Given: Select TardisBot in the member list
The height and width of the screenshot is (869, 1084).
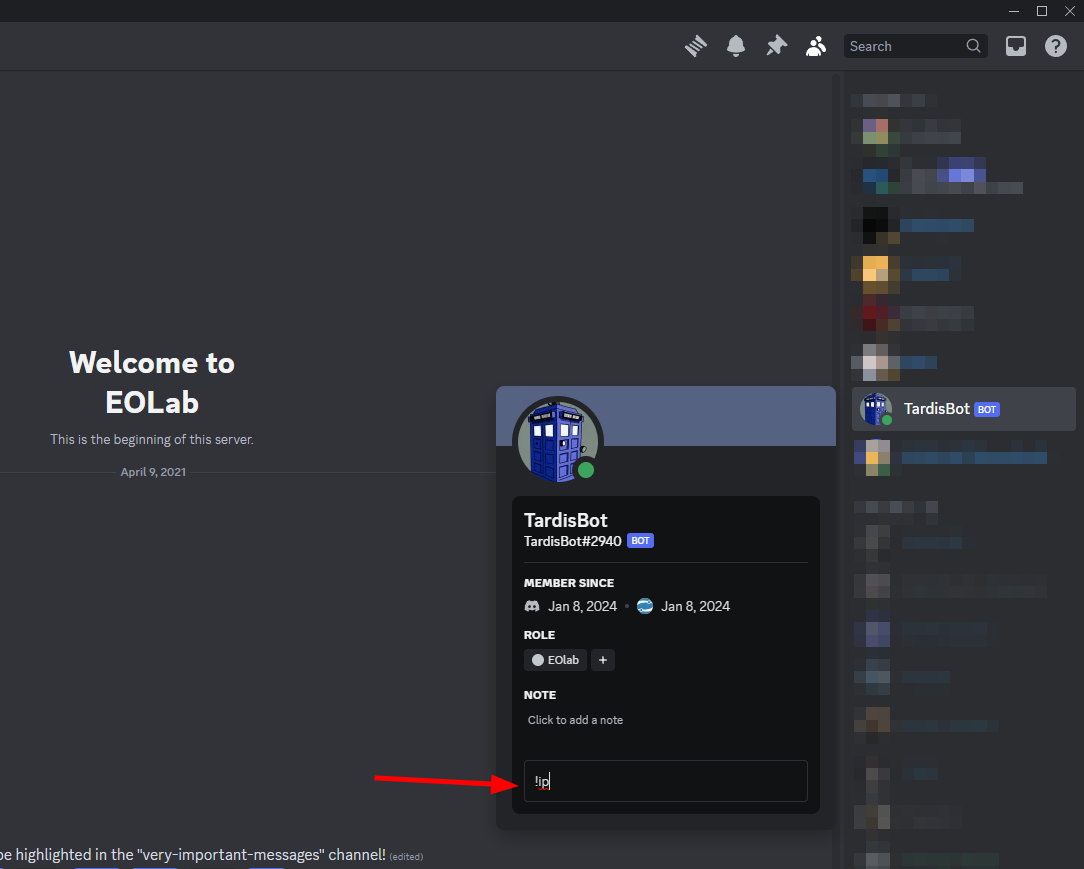Looking at the screenshot, I should (x=936, y=409).
